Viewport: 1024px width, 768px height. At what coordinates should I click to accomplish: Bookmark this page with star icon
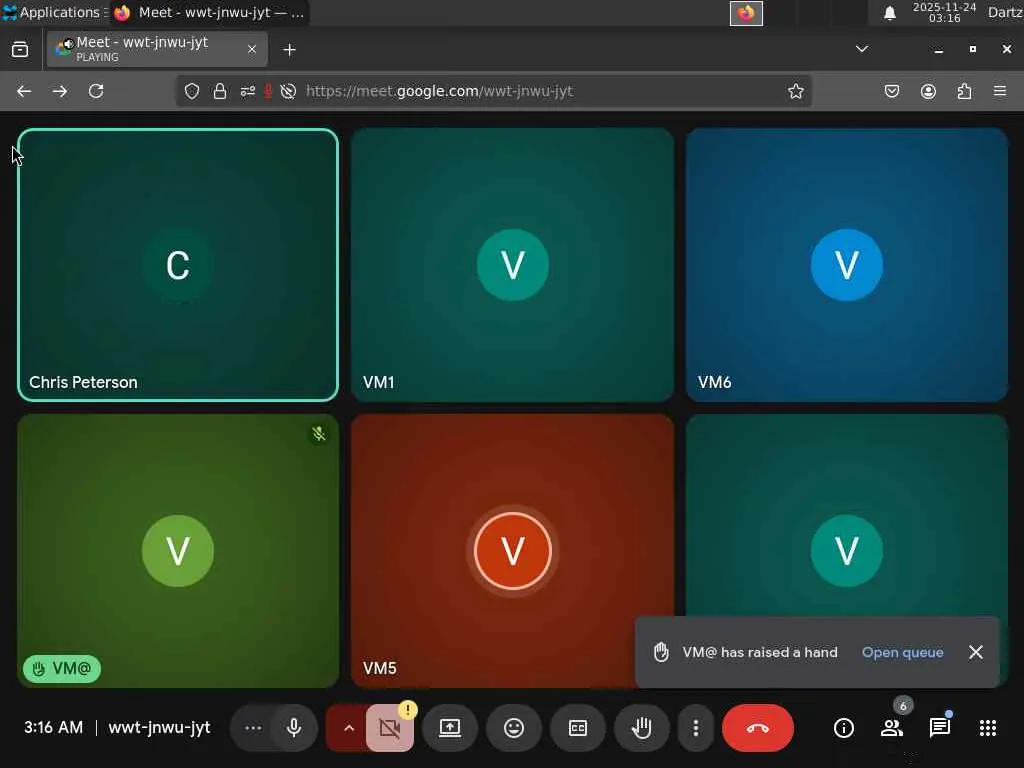(x=795, y=91)
